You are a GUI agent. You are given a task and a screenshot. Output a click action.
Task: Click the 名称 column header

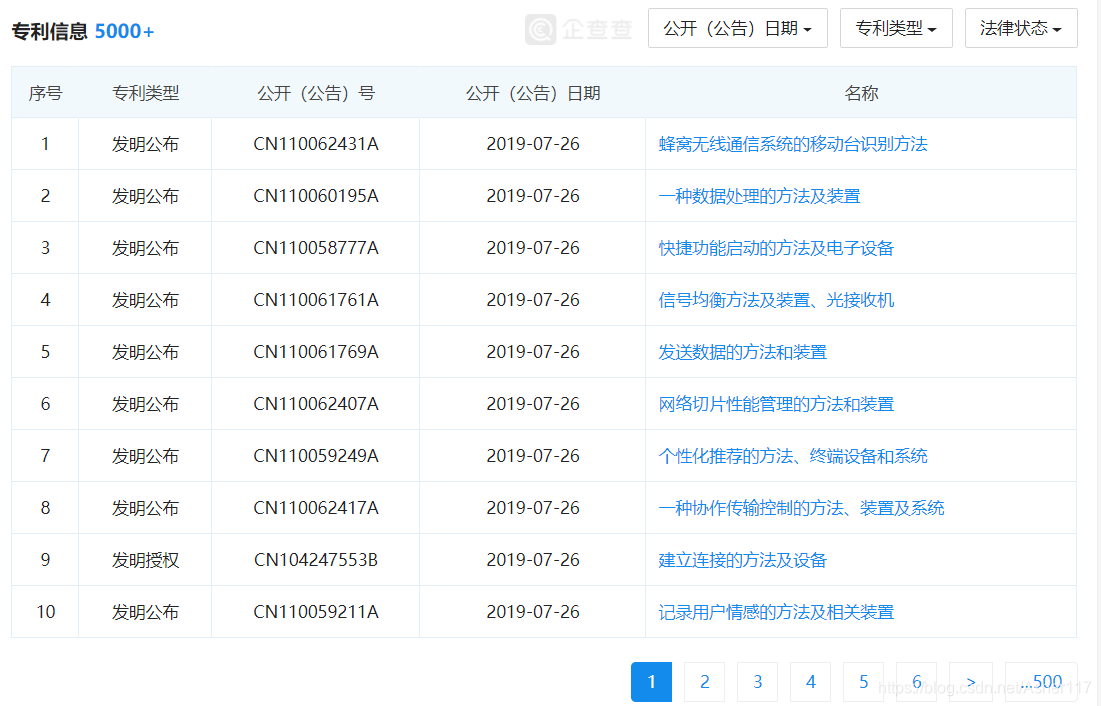(861, 93)
